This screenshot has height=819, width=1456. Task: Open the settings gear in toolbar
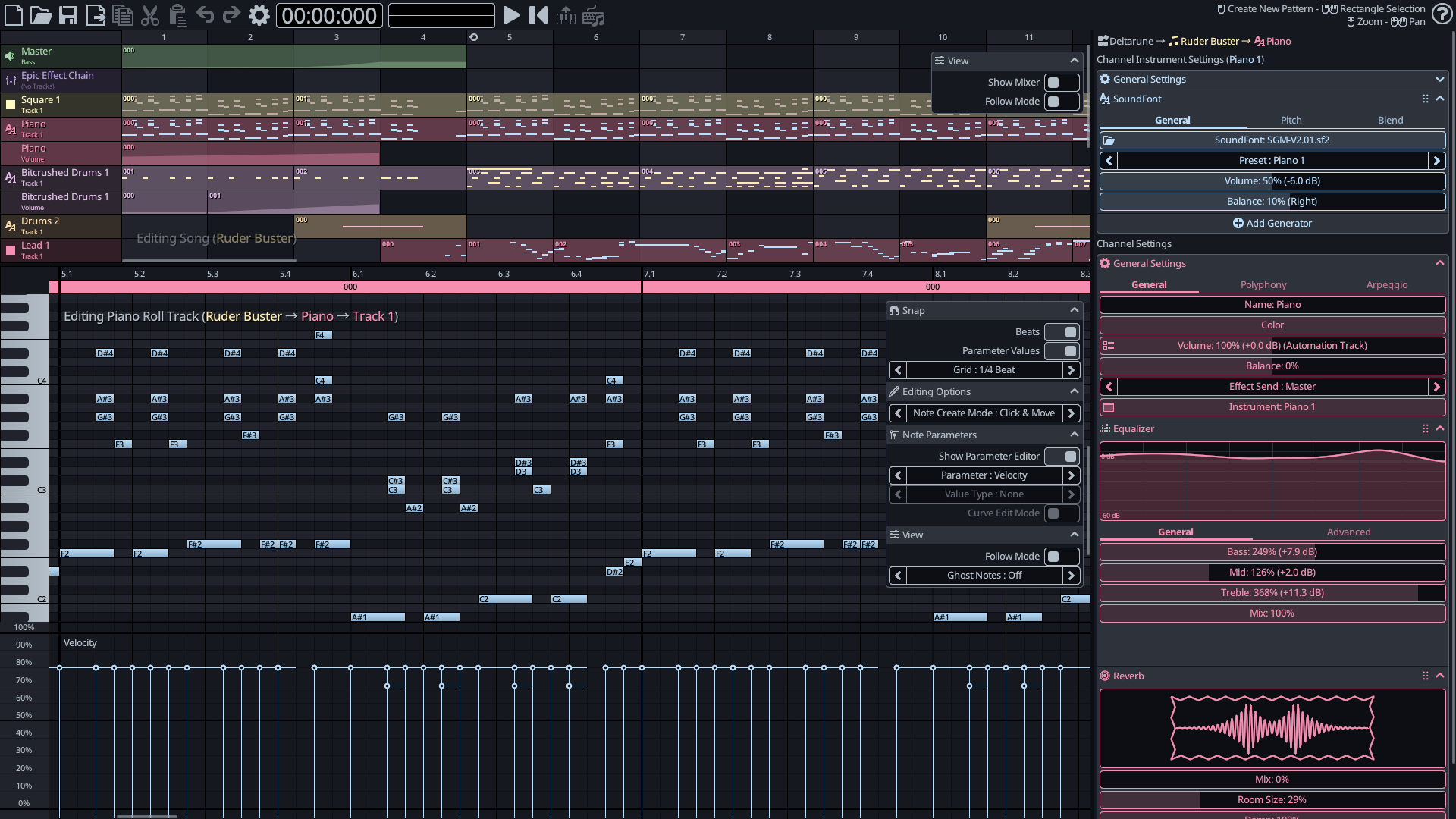pyautogui.click(x=259, y=15)
